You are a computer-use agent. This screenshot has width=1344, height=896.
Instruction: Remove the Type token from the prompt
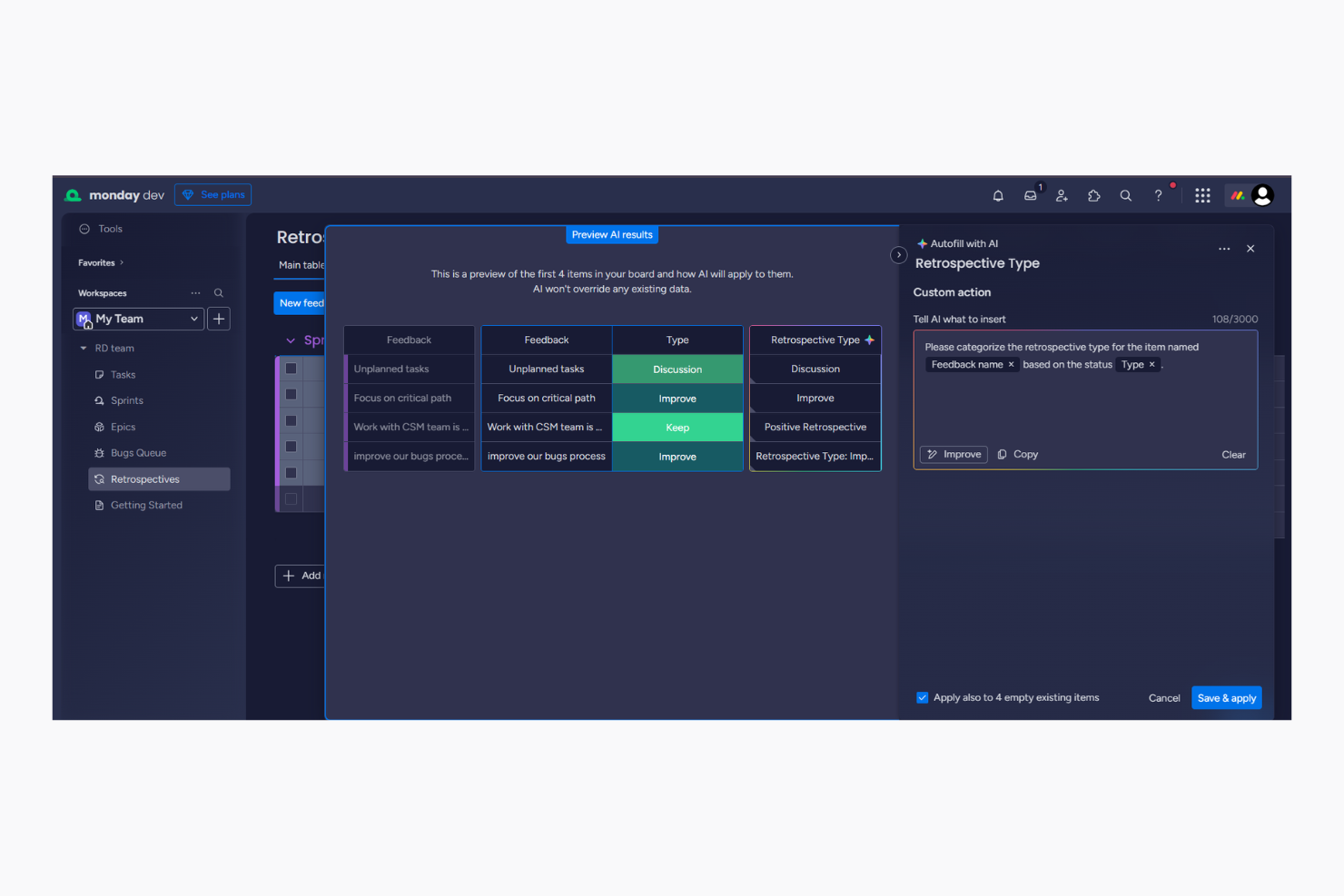pyautogui.click(x=1151, y=364)
